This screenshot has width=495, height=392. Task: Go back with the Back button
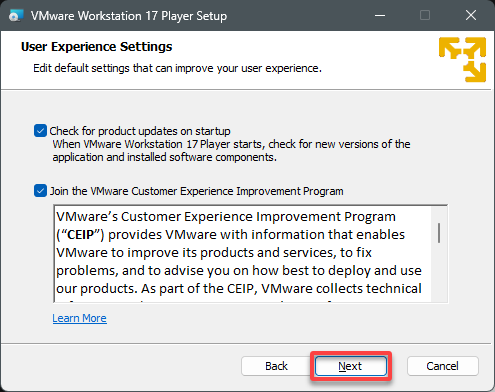coord(276,366)
